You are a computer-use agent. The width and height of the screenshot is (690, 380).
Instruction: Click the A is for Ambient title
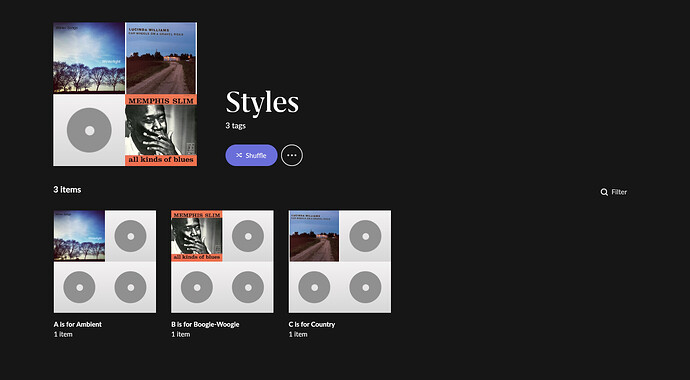pos(78,325)
